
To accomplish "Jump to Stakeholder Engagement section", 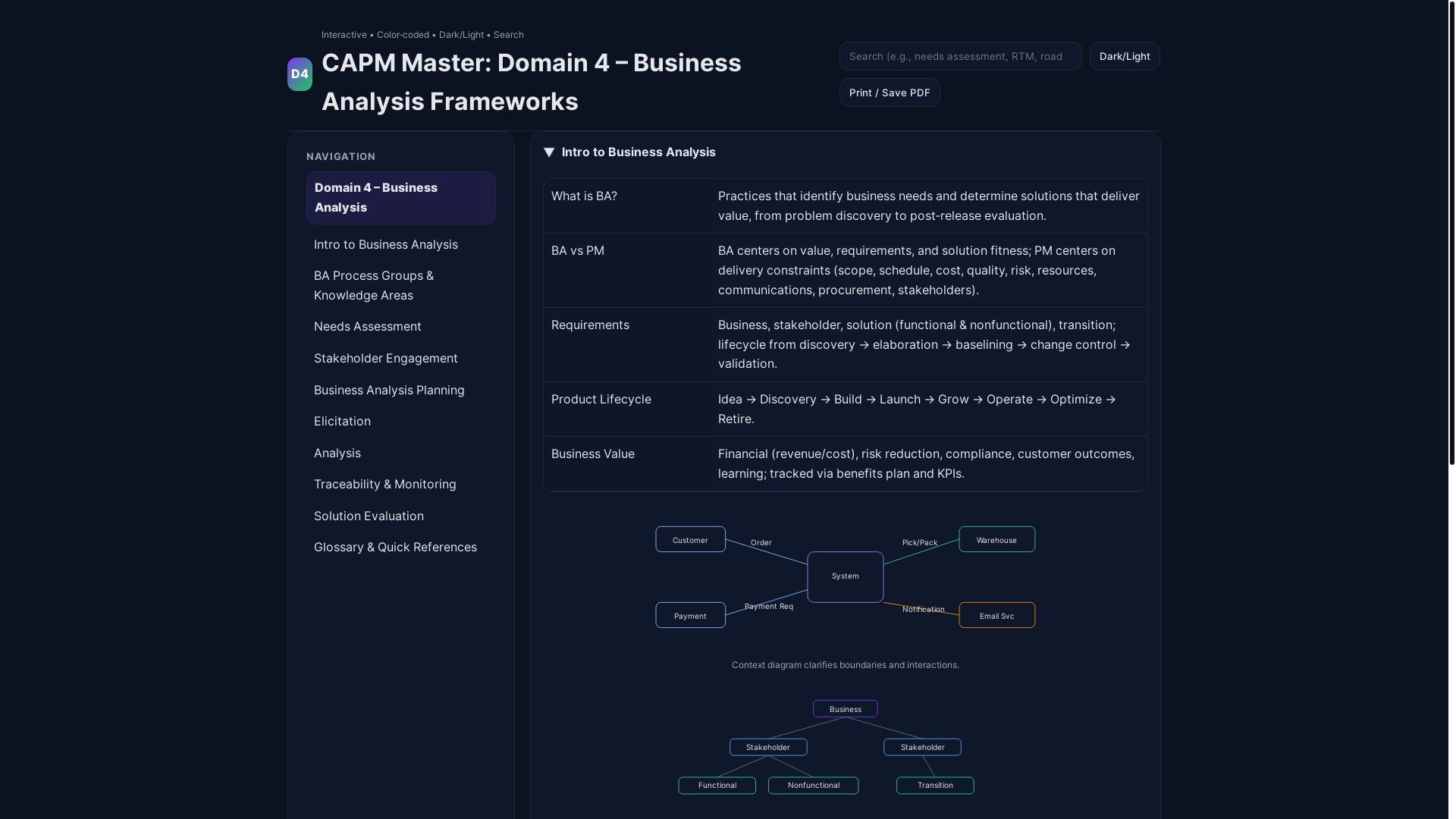I will [x=401, y=359].
